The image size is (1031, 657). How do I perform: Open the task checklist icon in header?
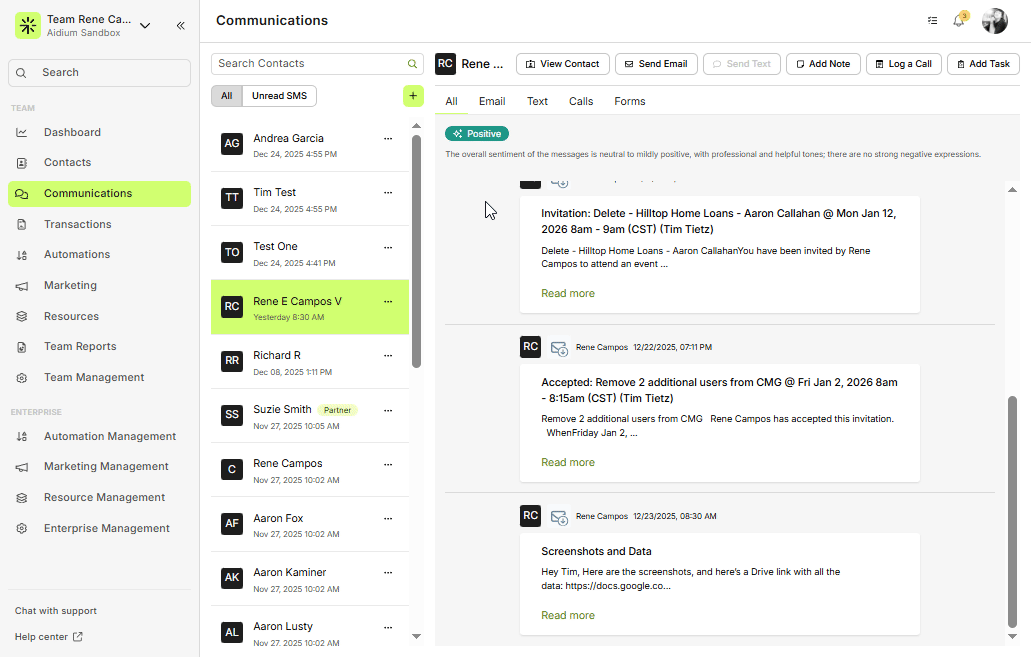coord(932,21)
